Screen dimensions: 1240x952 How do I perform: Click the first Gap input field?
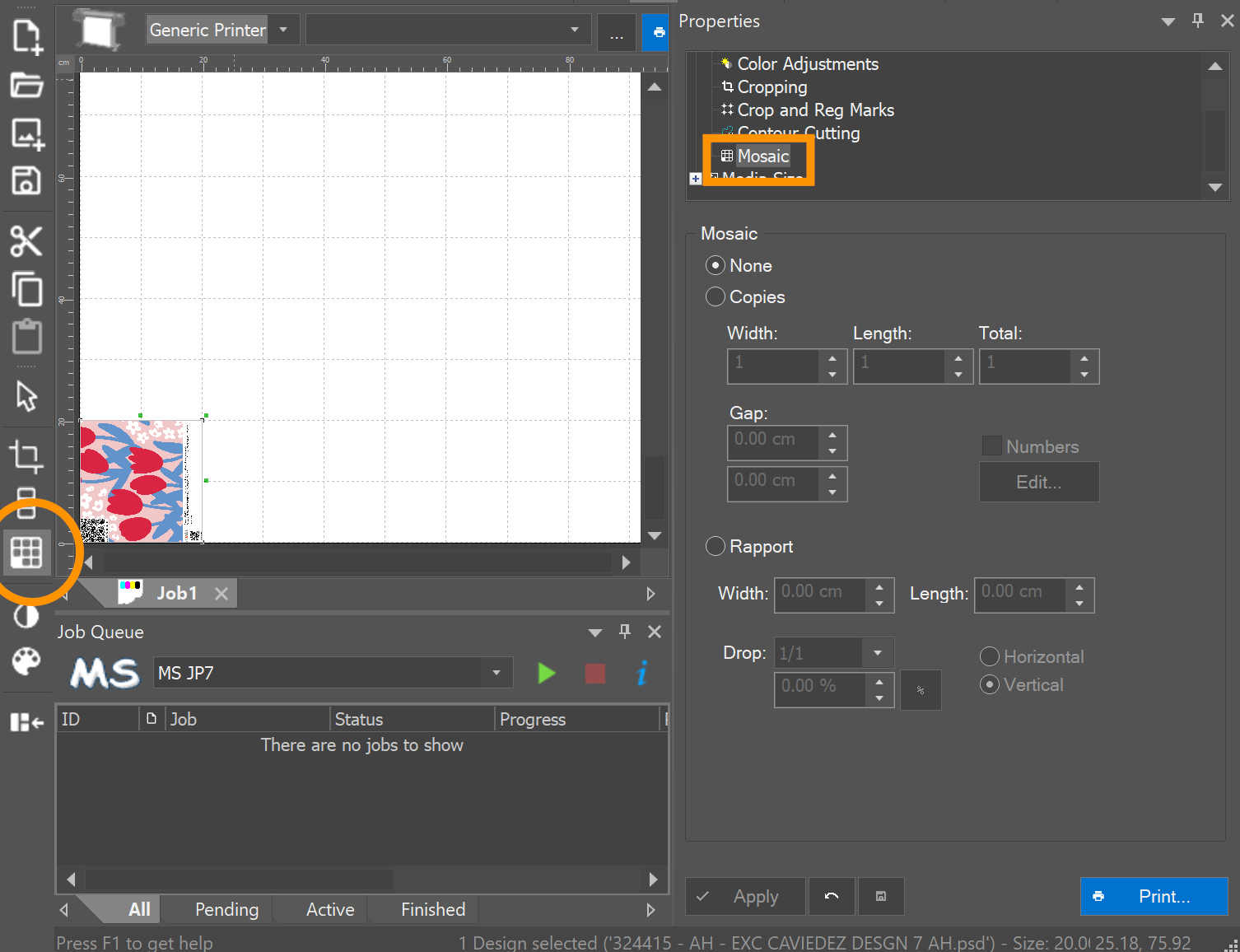[x=773, y=442]
